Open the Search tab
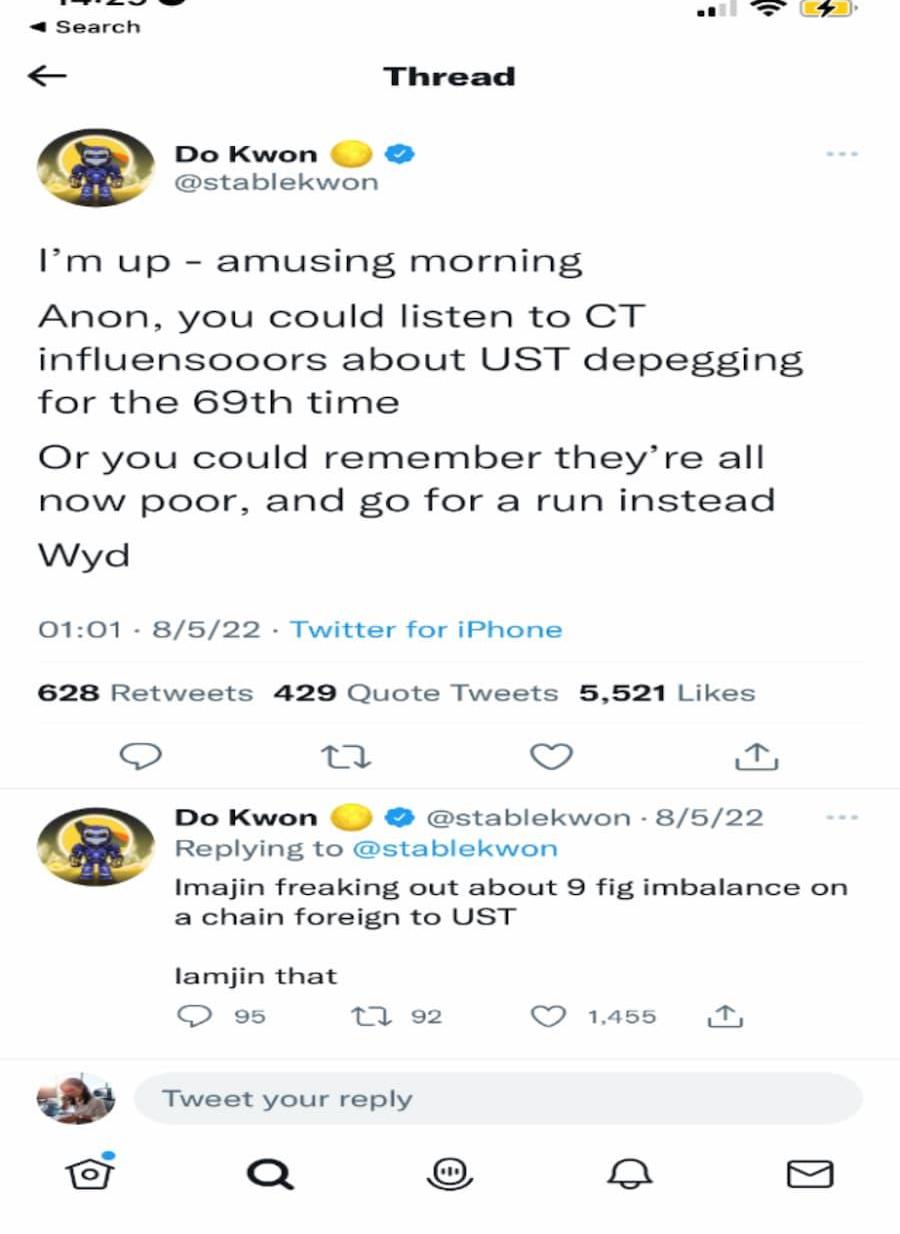 pos(270,1172)
